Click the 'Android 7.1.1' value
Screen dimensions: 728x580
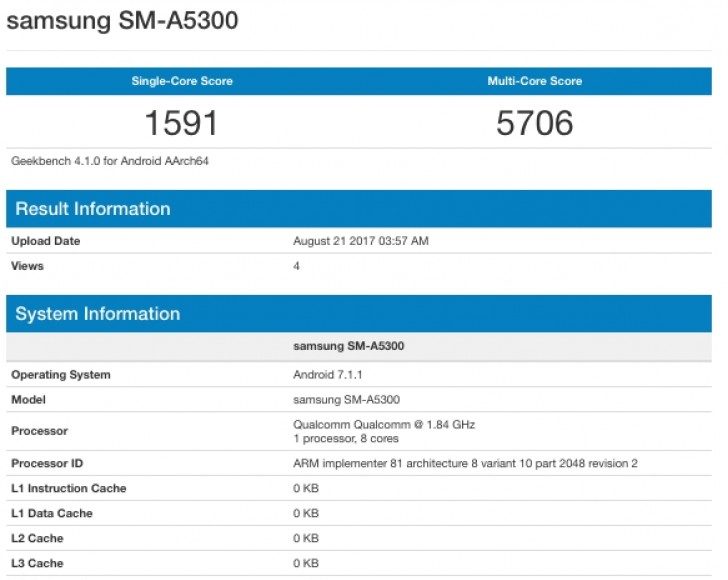click(327, 375)
